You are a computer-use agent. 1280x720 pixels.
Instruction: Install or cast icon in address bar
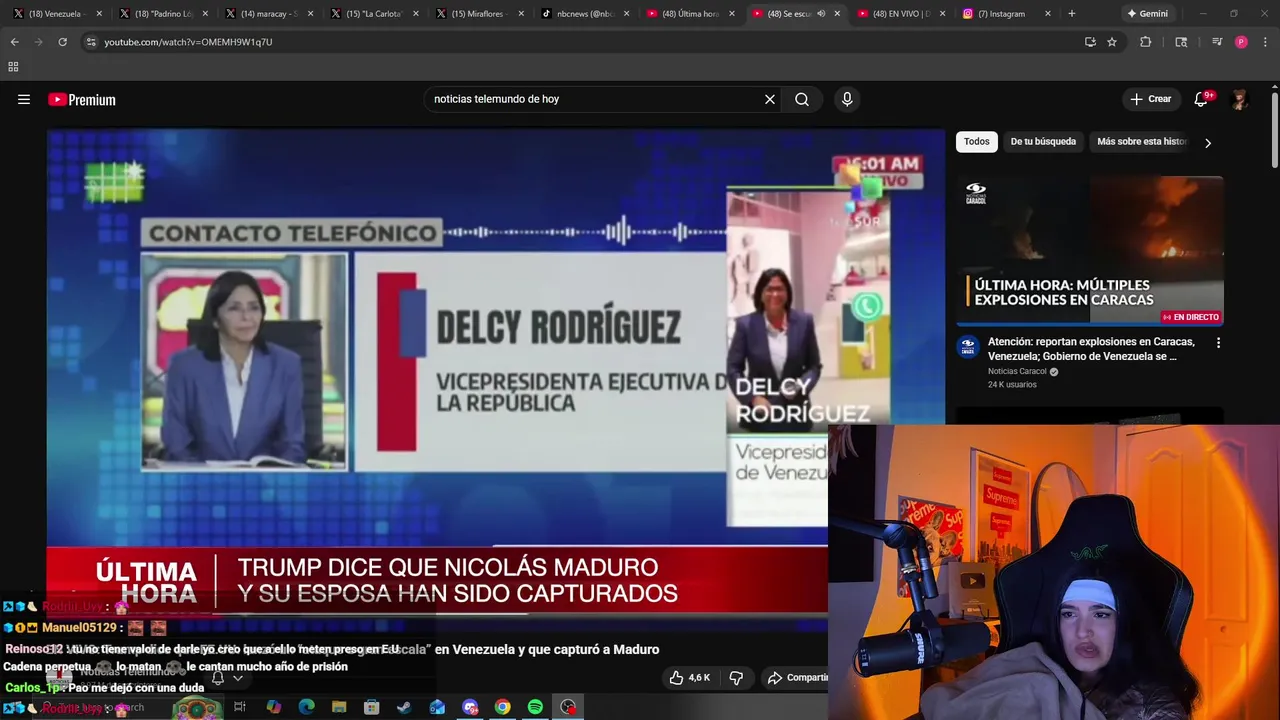click(x=1090, y=42)
